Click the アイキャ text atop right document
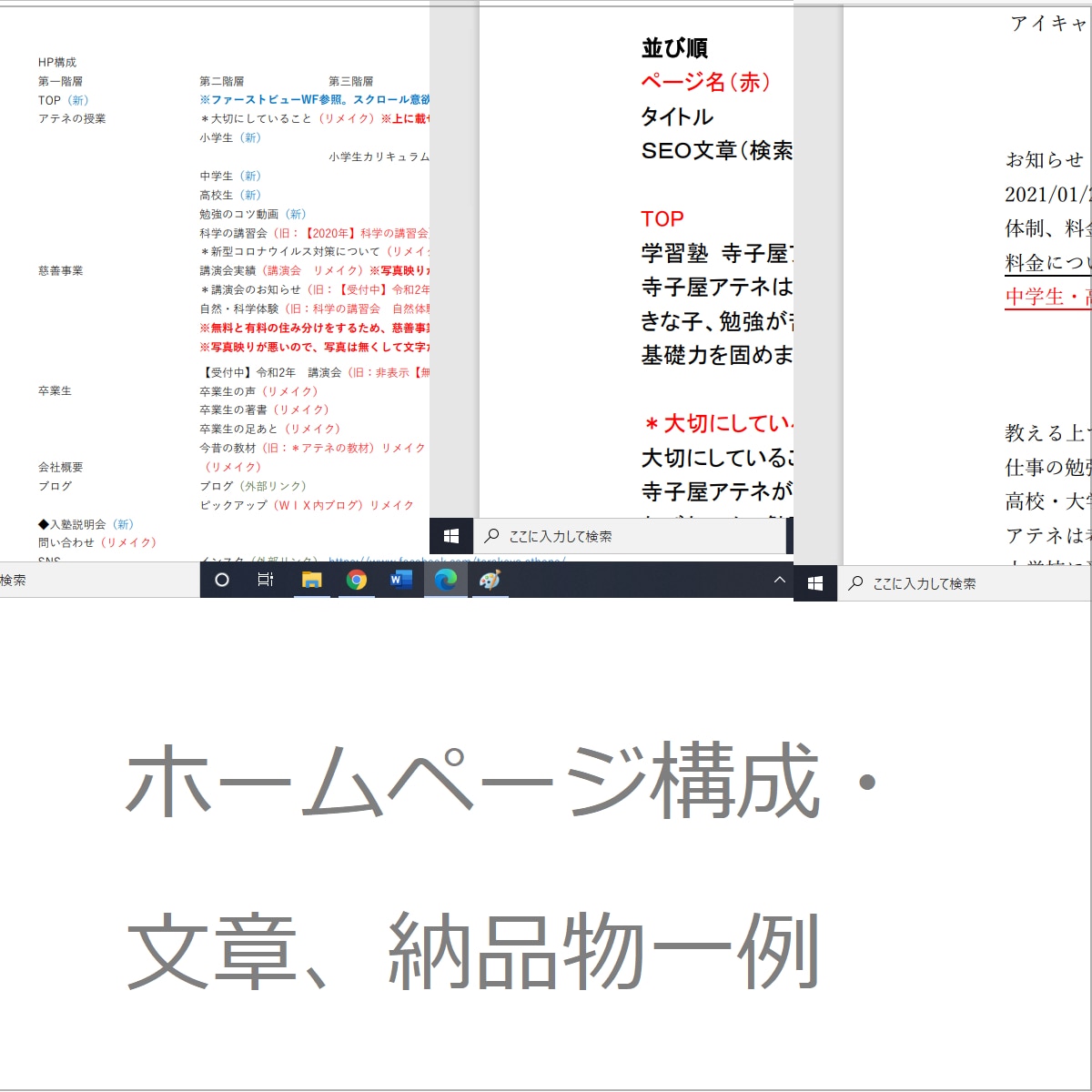The image size is (1092, 1092). (1049, 23)
